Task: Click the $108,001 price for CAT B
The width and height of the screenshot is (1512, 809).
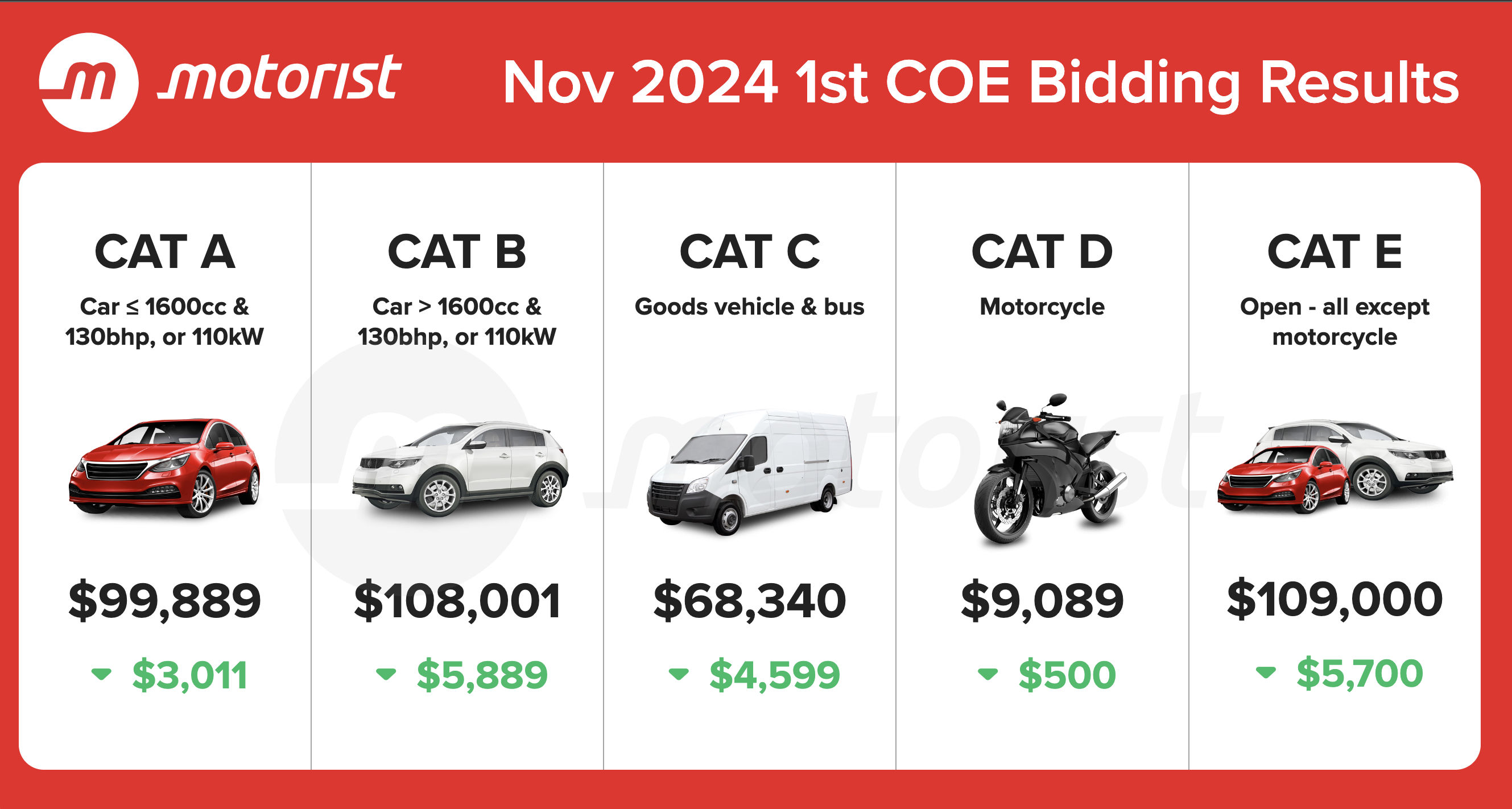Action: (x=457, y=601)
